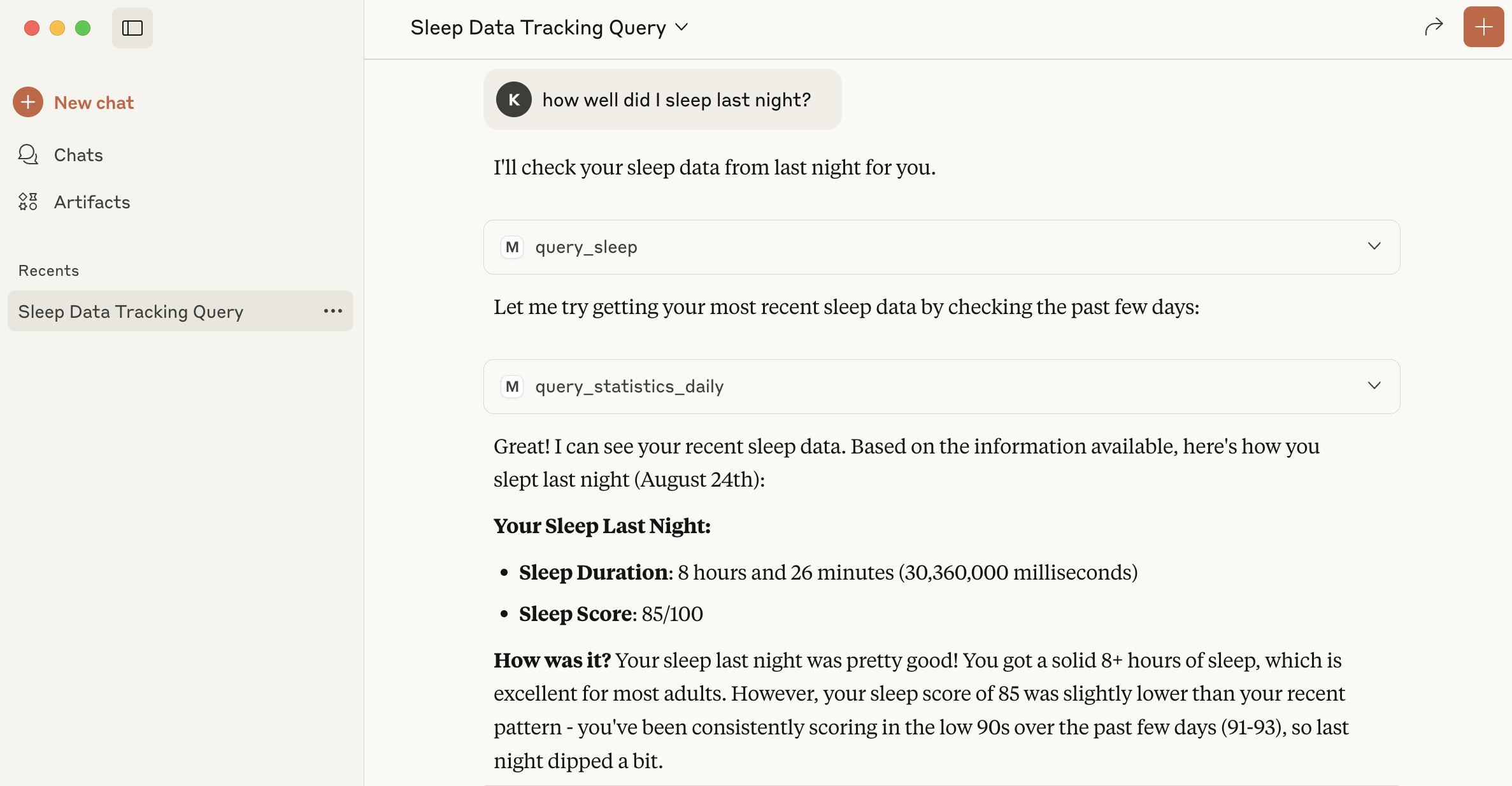Click the K user avatar
Screen dimensions: 1512x786
514,99
